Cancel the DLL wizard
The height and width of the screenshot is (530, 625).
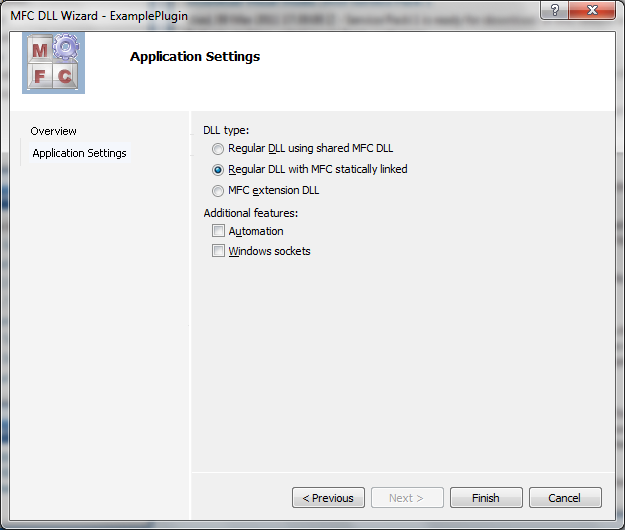pos(564,498)
